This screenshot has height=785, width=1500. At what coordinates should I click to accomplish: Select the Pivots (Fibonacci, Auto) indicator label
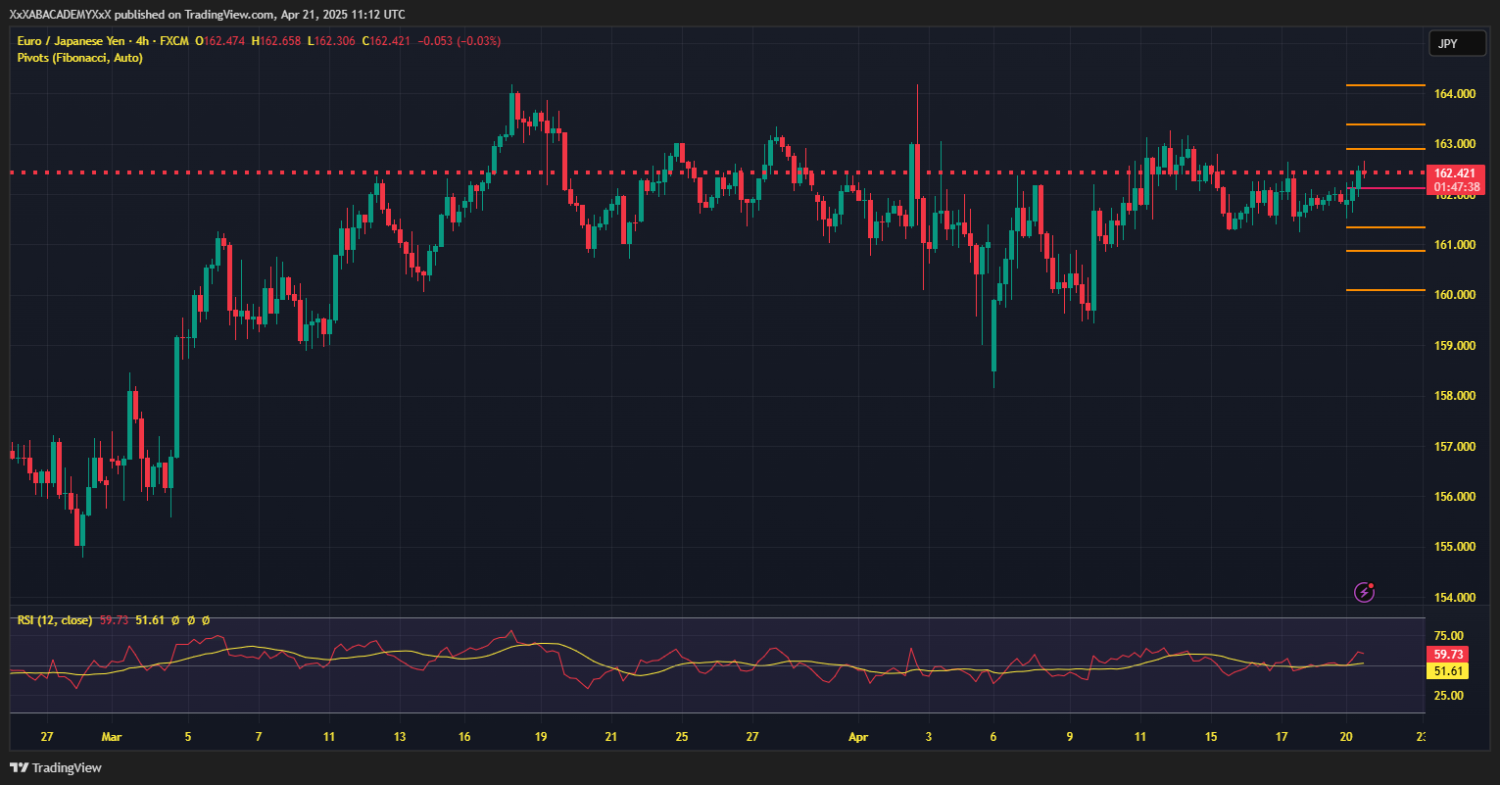pyautogui.click(x=80, y=58)
